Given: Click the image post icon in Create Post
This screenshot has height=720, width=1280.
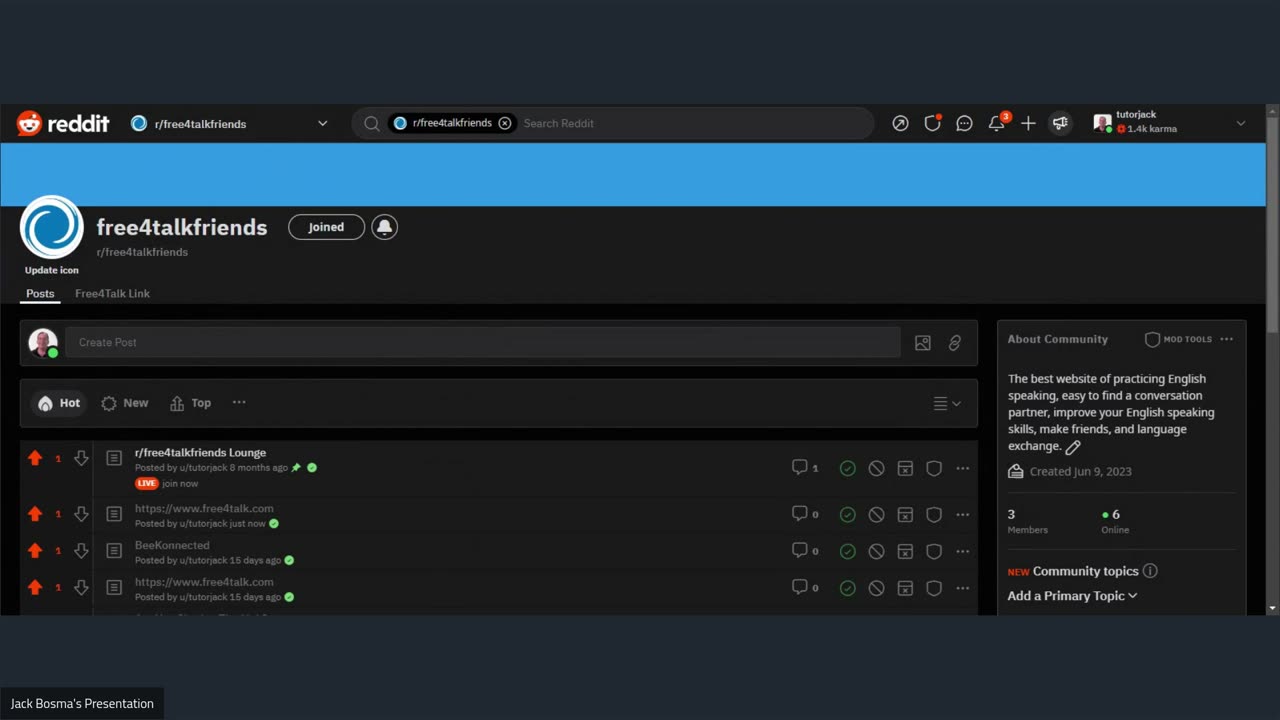Looking at the screenshot, I should (x=923, y=343).
